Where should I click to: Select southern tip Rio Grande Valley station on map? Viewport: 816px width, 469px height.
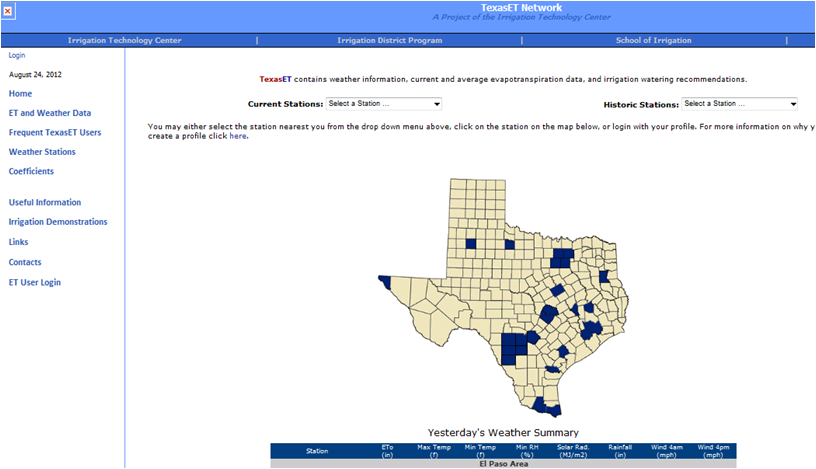(546, 406)
